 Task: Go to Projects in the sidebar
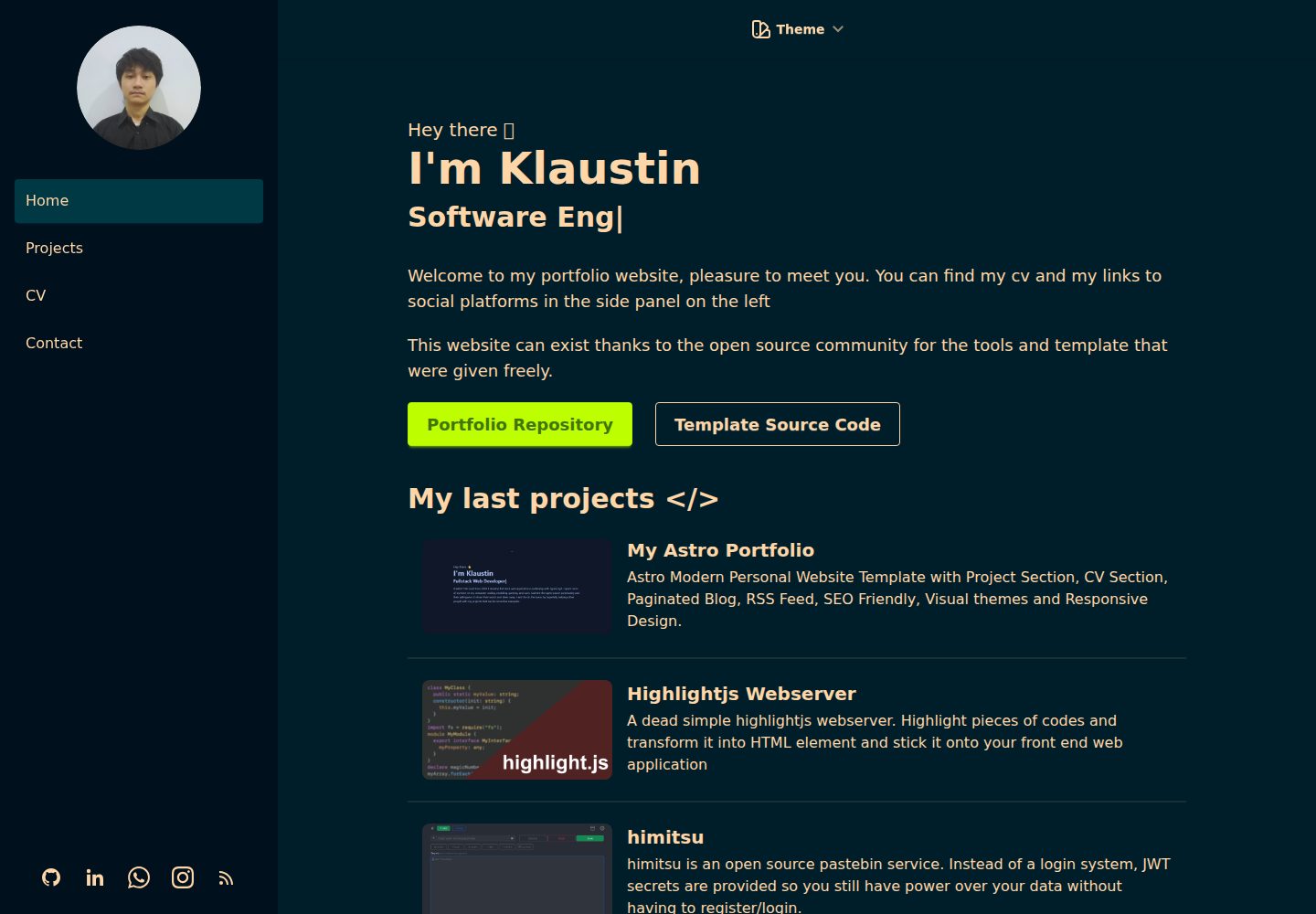(x=139, y=249)
